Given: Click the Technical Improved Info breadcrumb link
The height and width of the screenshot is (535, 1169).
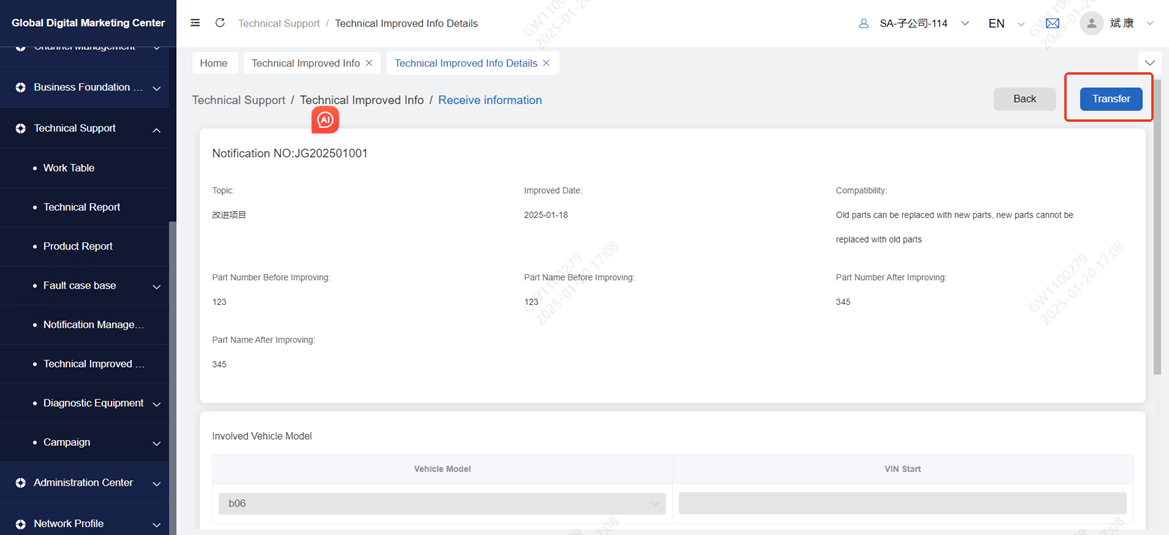Looking at the screenshot, I should tap(361, 100).
